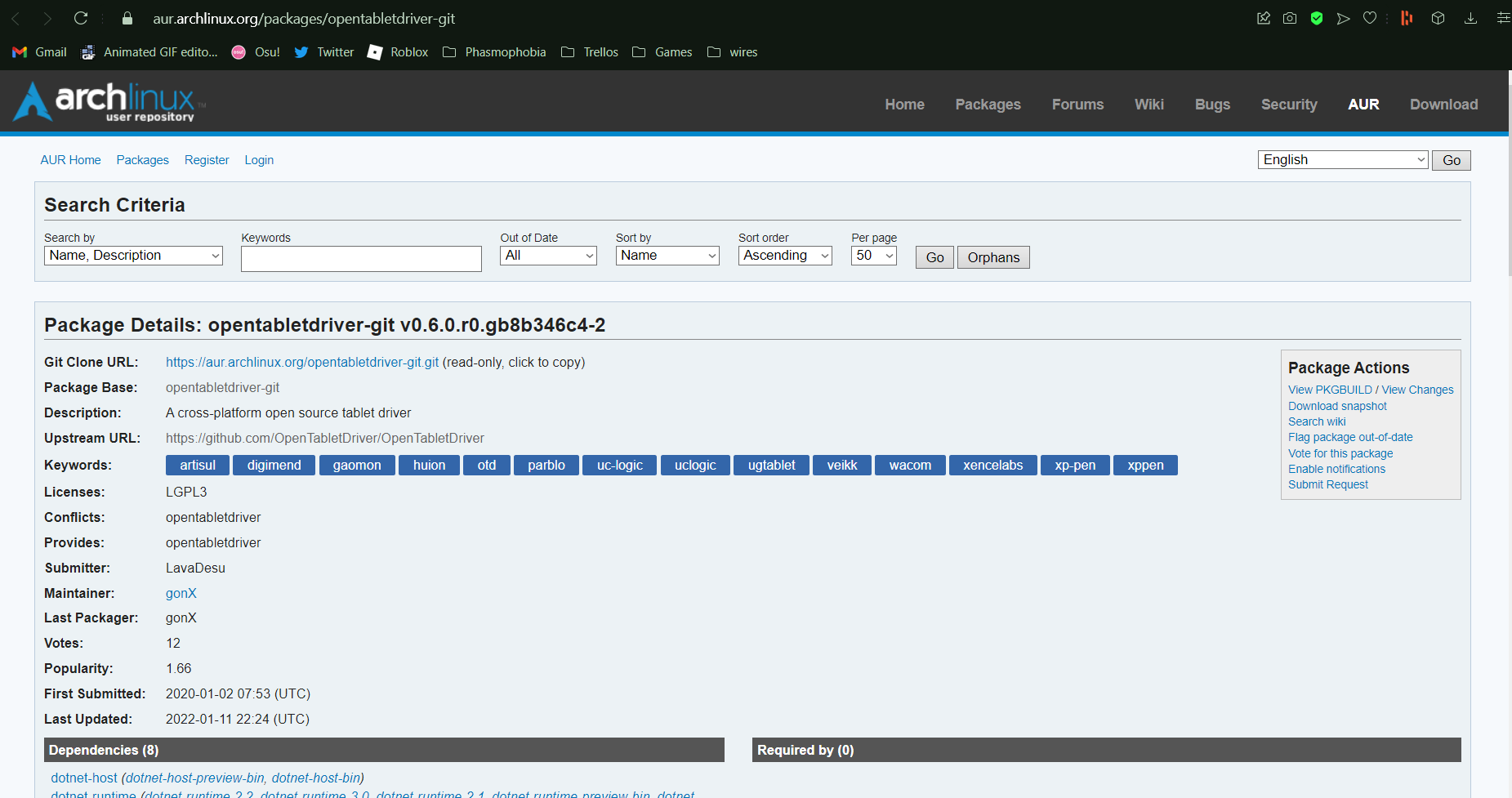Open the heart favorites extension

coord(1370,17)
